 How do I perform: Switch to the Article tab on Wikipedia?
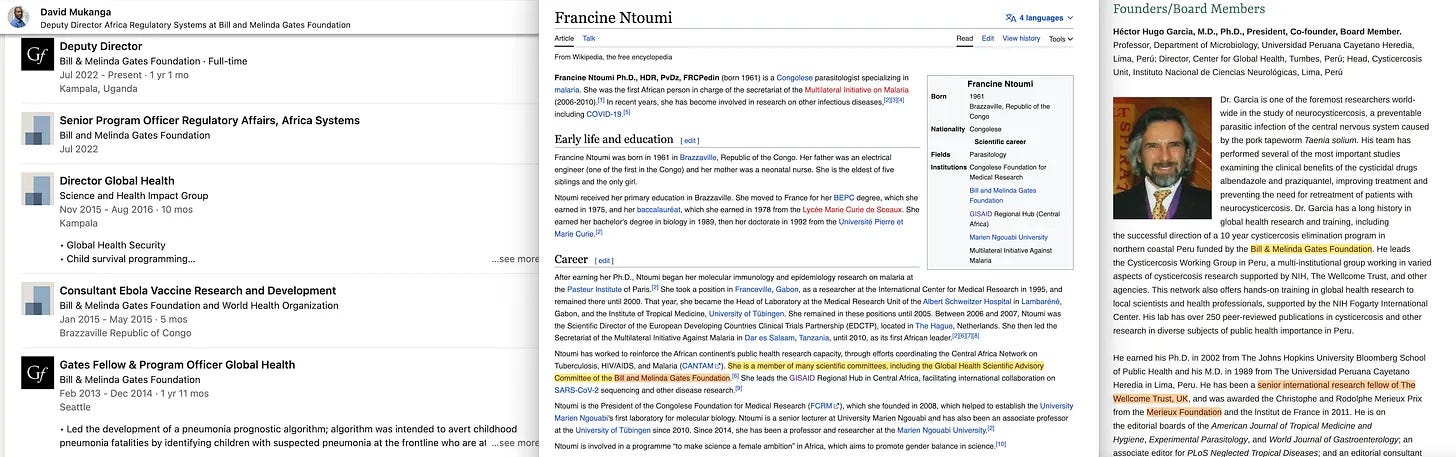(564, 39)
